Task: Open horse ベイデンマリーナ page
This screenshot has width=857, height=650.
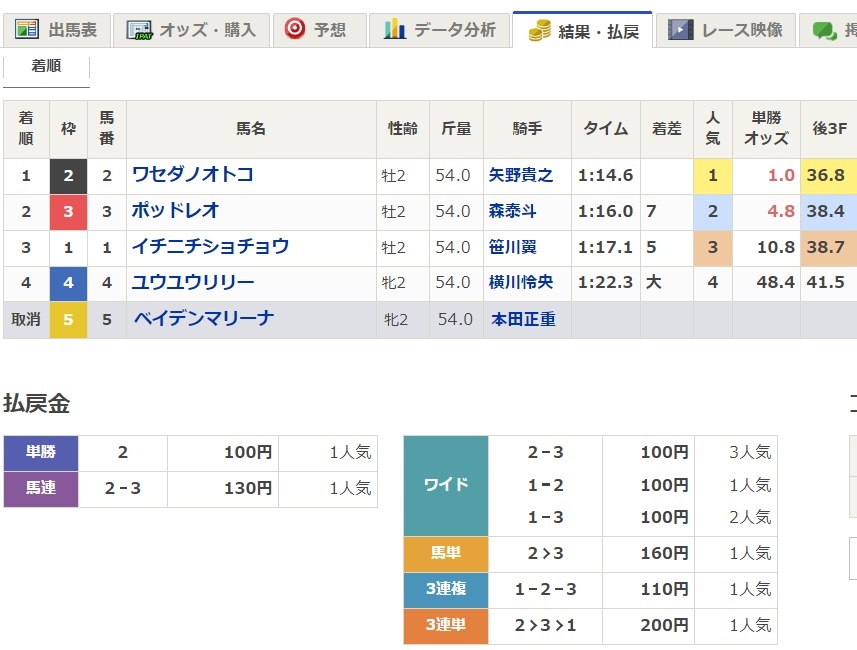Action: (204, 318)
